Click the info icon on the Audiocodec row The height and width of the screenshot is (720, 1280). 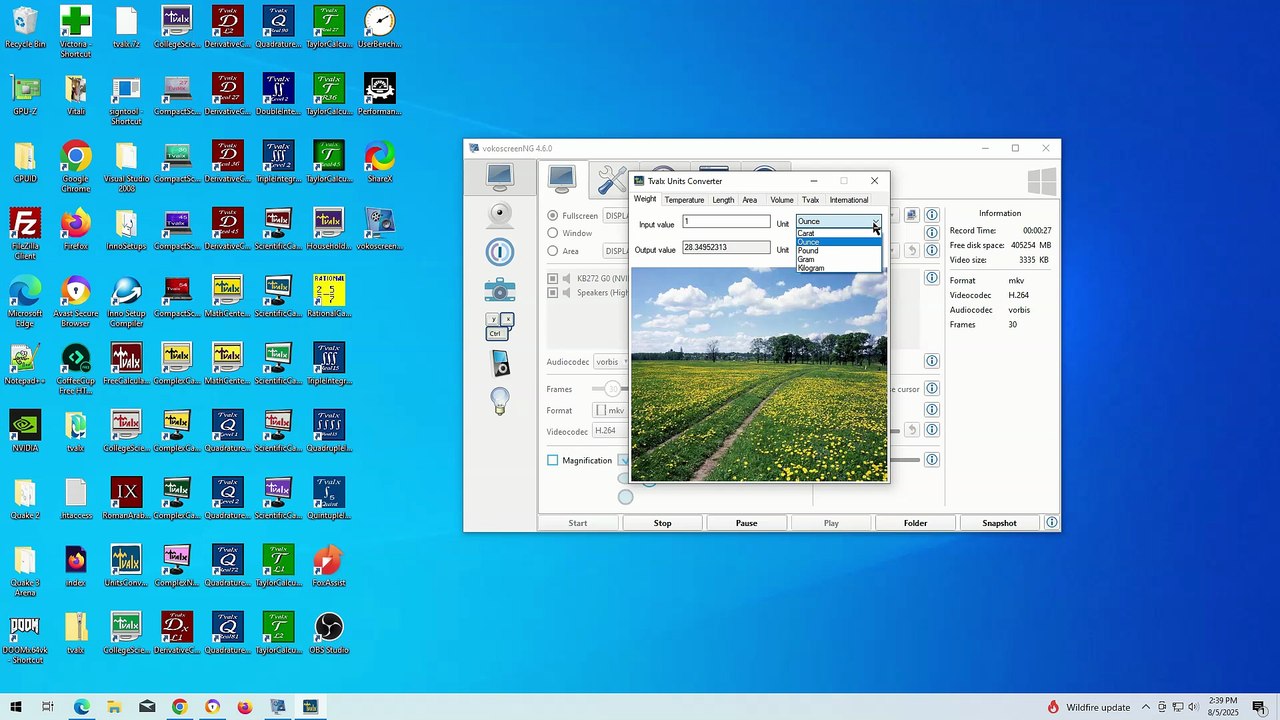[x=931, y=361]
